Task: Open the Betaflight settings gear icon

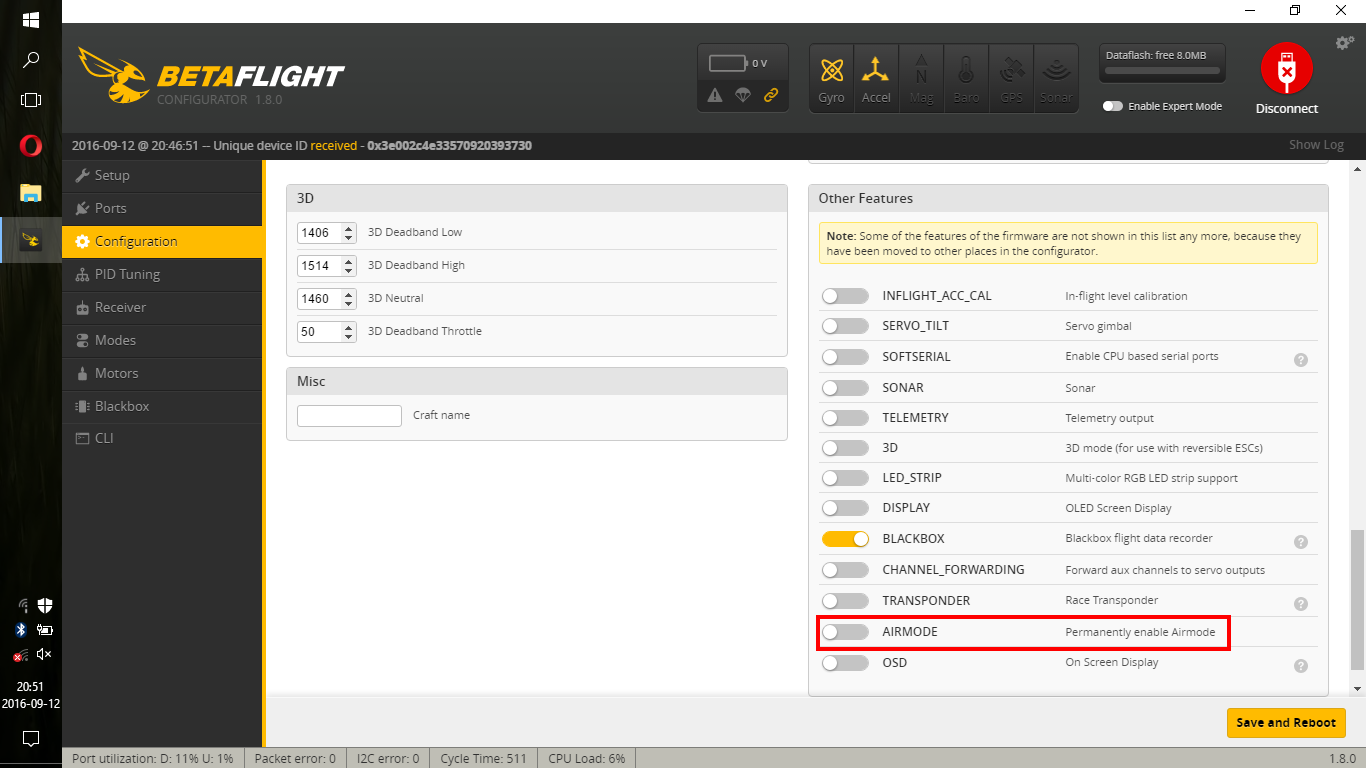Action: pos(1344,43)
